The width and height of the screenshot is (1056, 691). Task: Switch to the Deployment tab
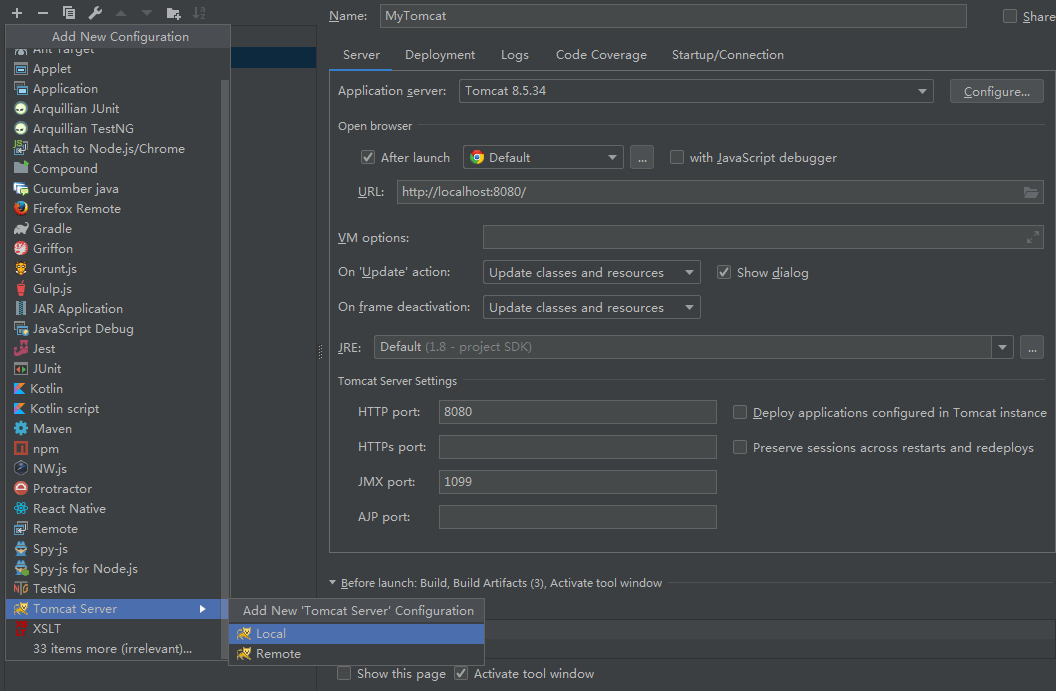pyautogui.click(x=440, y=55)
